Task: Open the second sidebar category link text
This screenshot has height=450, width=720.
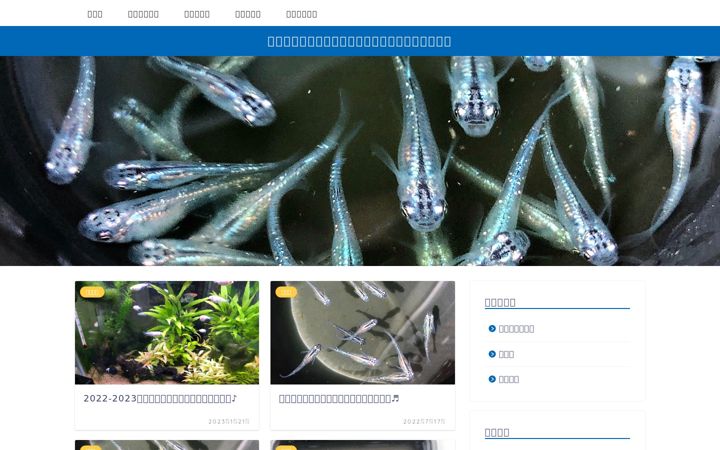Action: pos(506,354)
